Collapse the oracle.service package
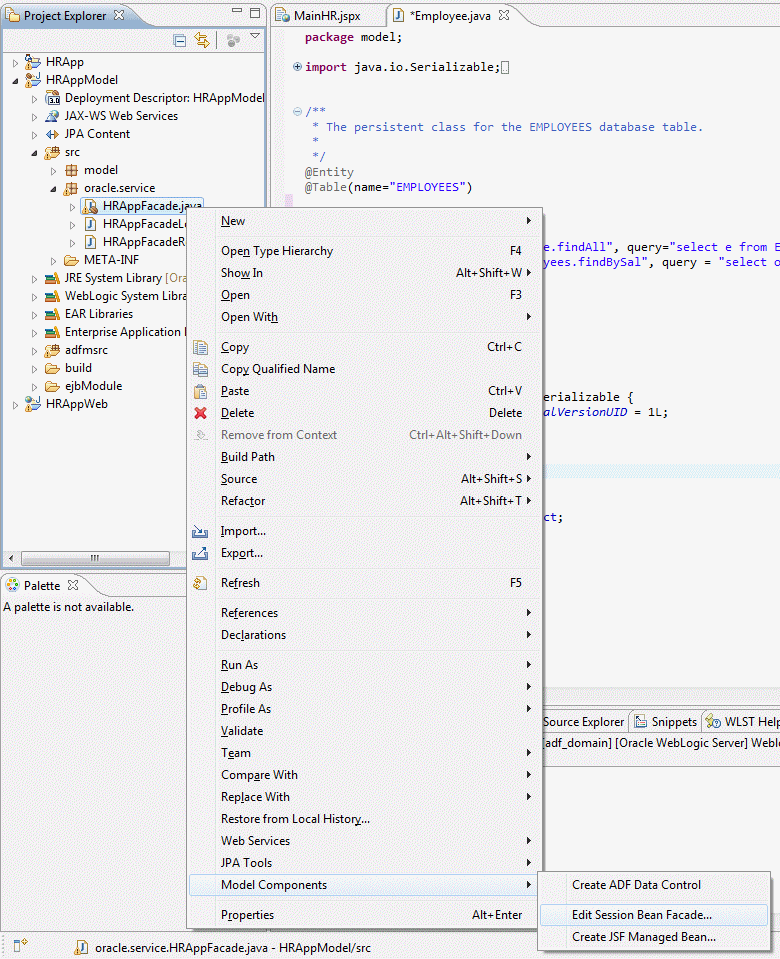Screen dimensions: 780x959 click(x=53, y=188)
